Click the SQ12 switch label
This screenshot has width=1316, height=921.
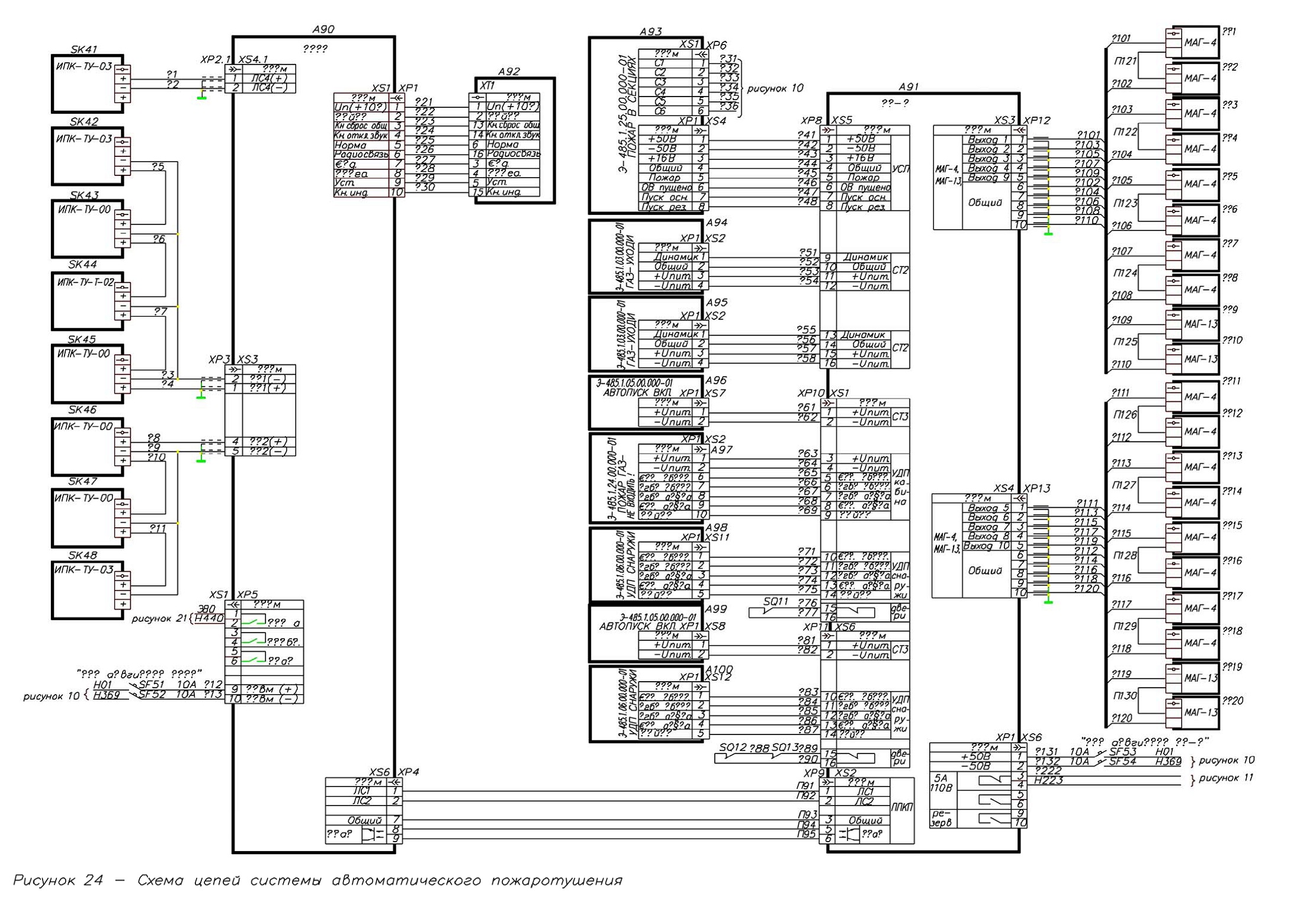point(733,748)
